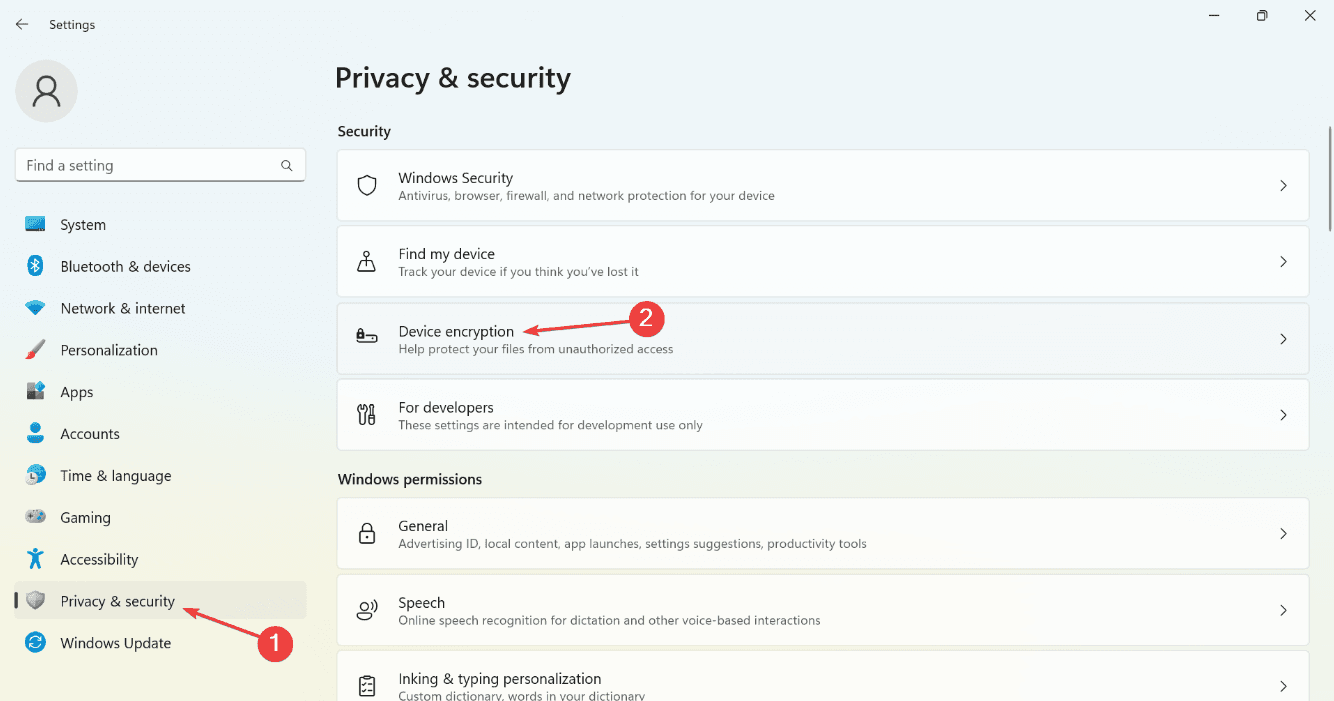Viewport: 1334px width, 701px height.
Task: Click the Windows Security shield icon
Action: point(367,186)
